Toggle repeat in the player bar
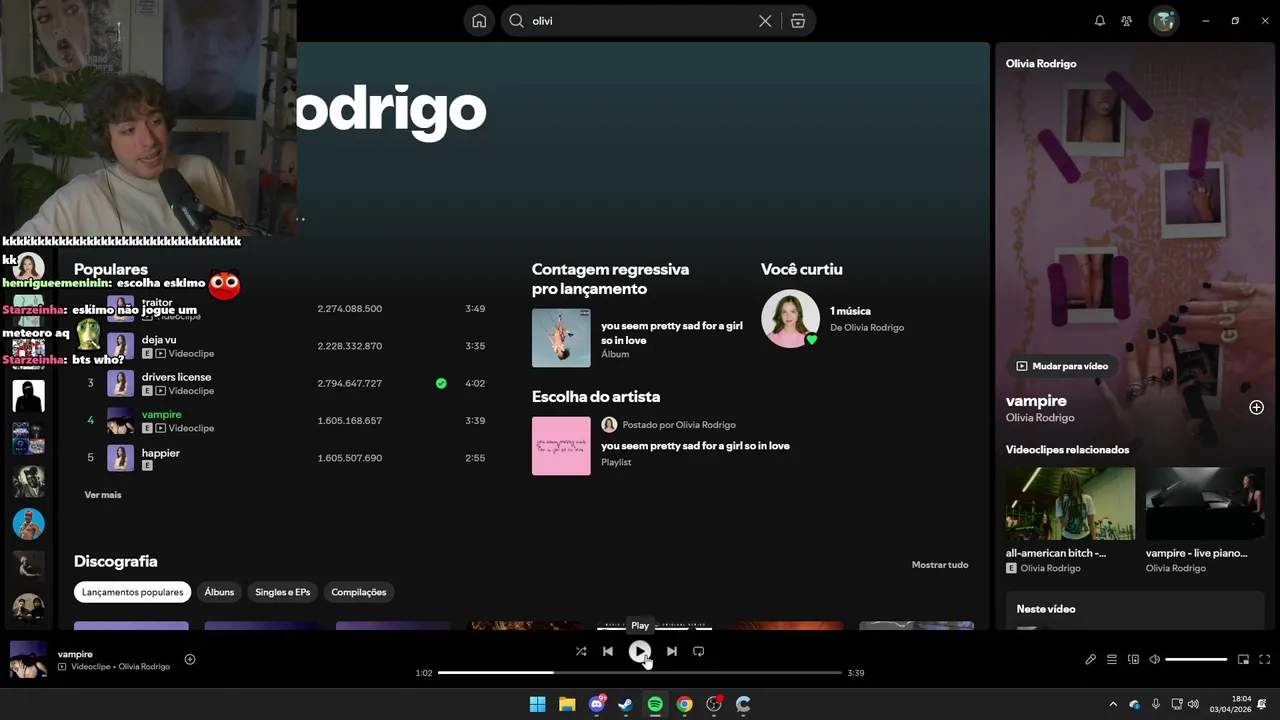The image size is (1280, 720). pyautogui.click(x=699, y=651)
